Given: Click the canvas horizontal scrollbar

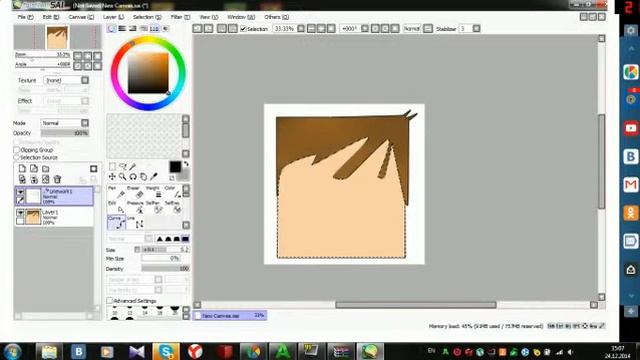Looking at the screenshot, I should click(416, 305).
